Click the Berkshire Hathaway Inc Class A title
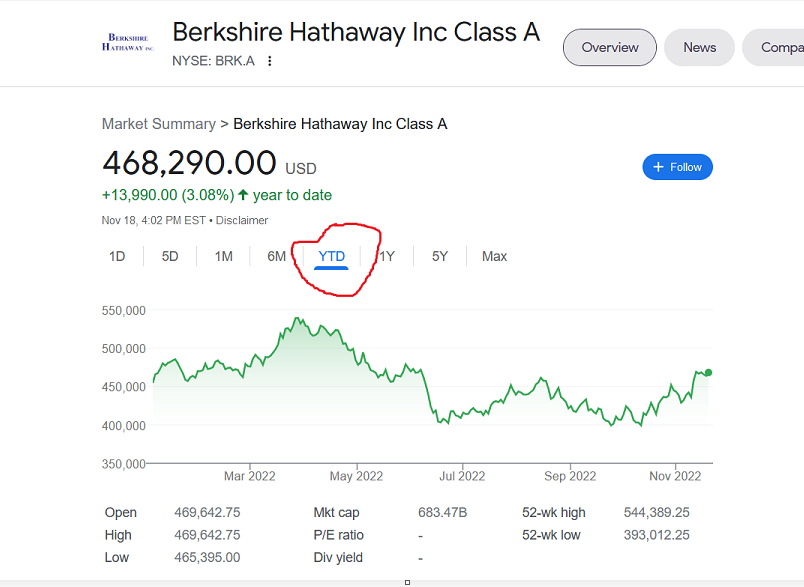 pos(356,32)
